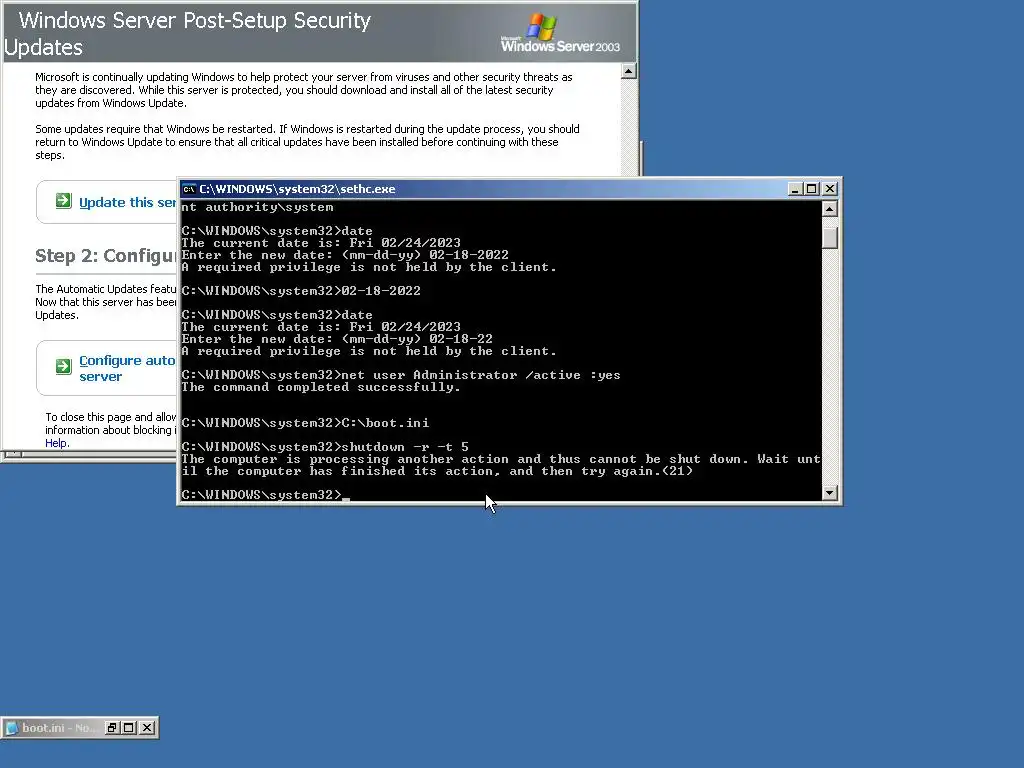The image size is (1024, 768).
Task: Close the sethc.exe command window
Action: [829, 189]
